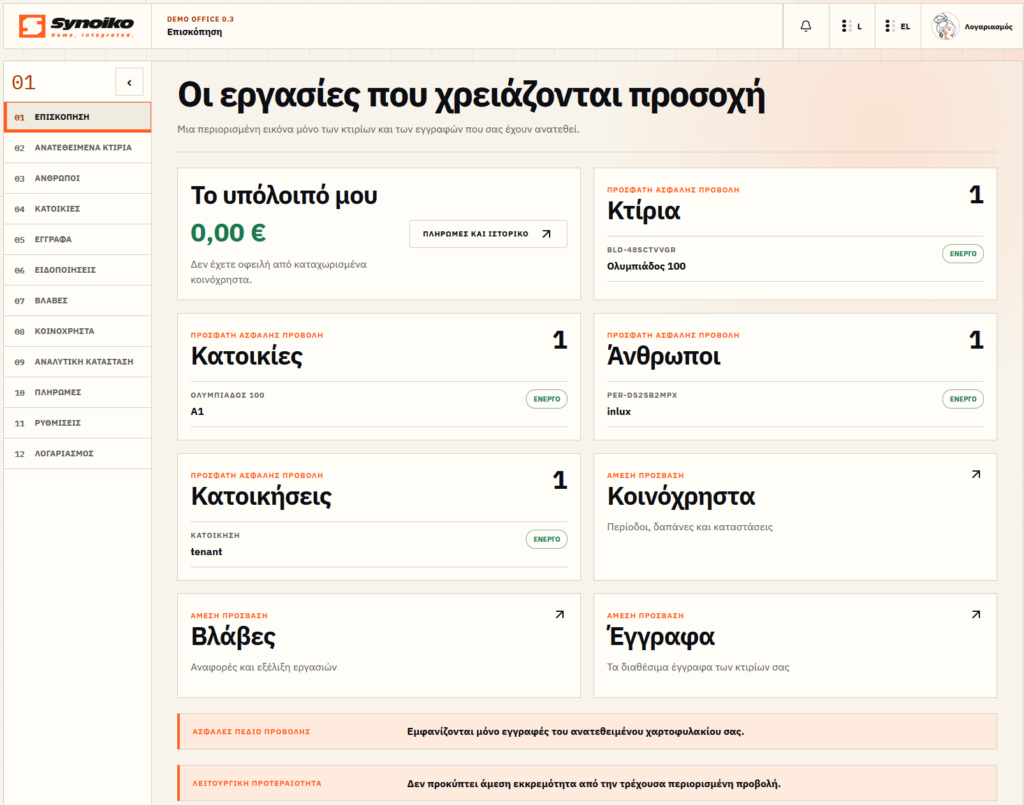Click the 0,00 € balance amount

pyautogui.click(x=228, y=233)
